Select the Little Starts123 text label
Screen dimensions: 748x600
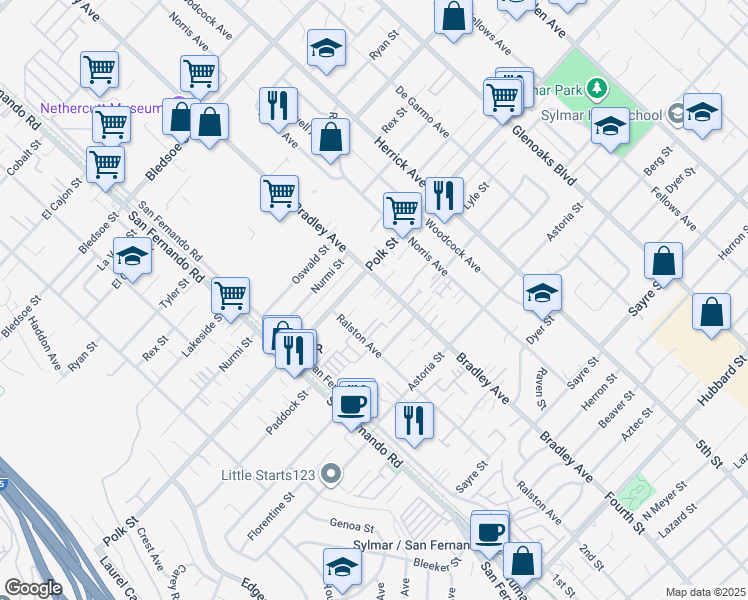pyautogui.click(x=268, y=475)
